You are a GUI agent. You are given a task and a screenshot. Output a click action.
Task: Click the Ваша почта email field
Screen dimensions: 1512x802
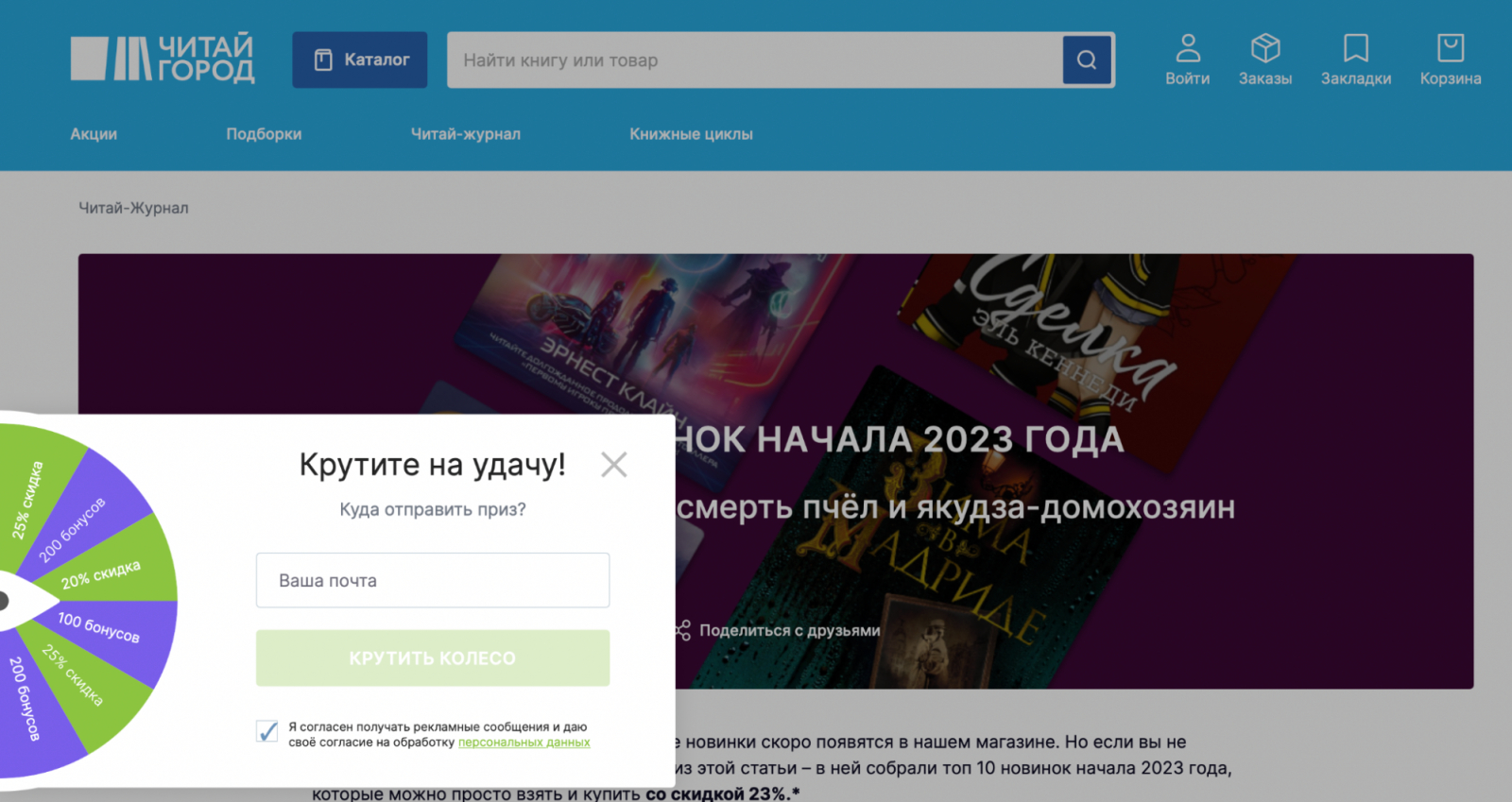click(x=433, y=580)
